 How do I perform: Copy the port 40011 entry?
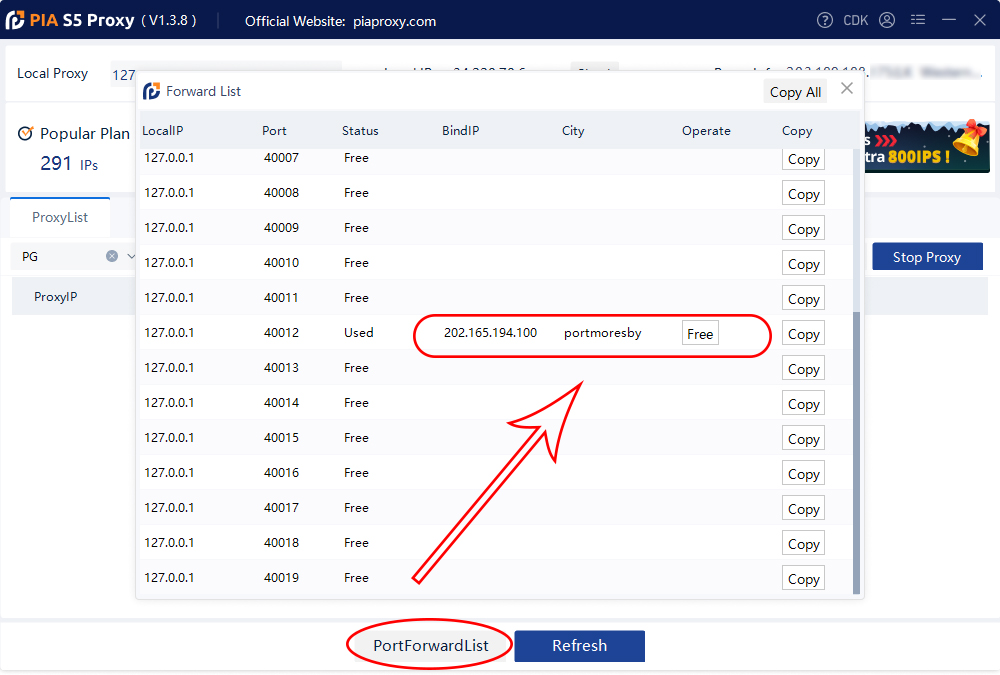coord(804,299)
